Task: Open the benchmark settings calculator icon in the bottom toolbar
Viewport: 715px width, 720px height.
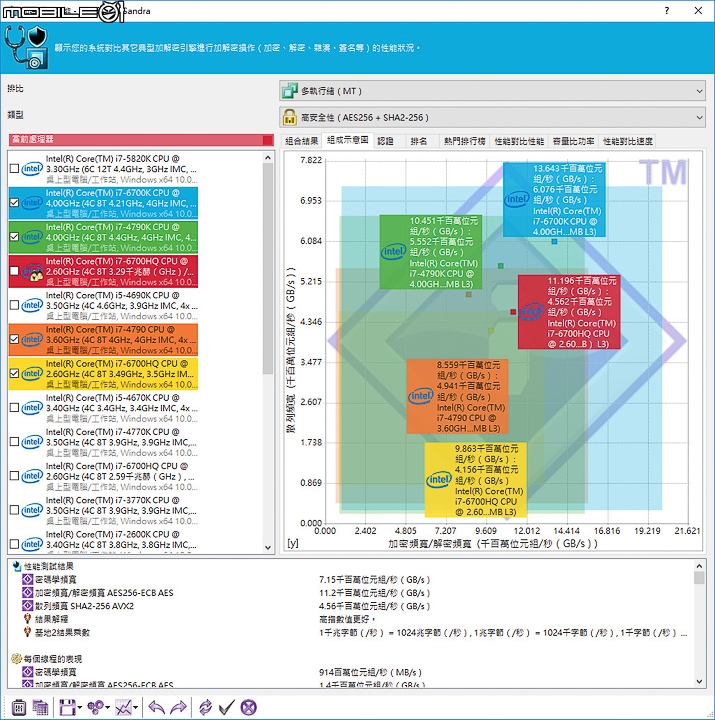Action: click(19, 707)
